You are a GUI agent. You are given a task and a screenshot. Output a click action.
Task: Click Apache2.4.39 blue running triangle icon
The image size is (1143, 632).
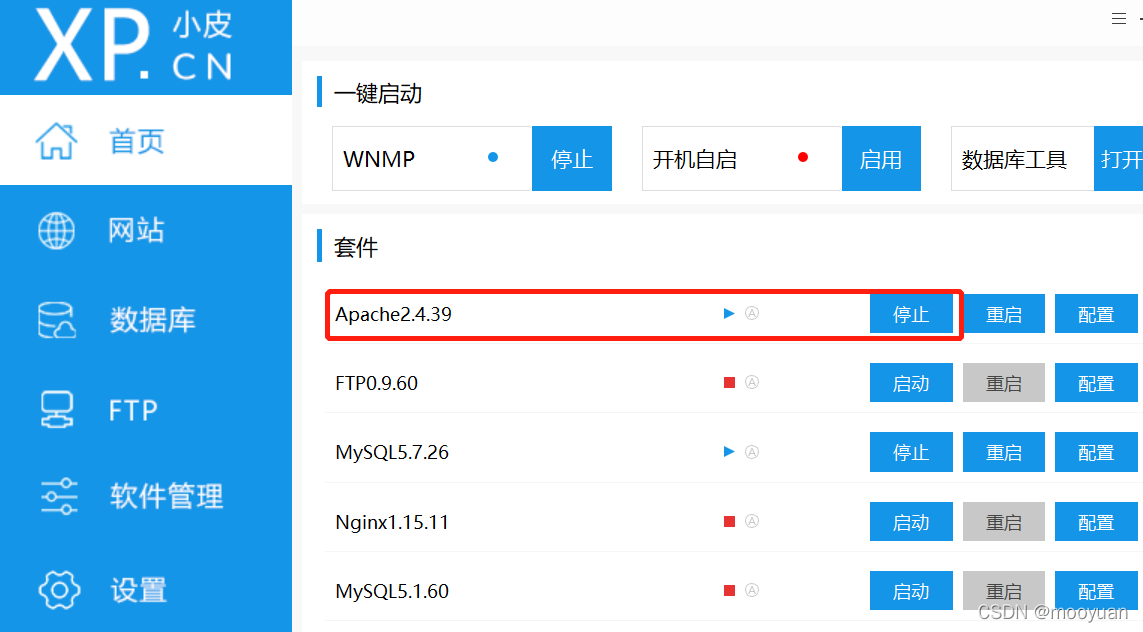[x=728, y=313]
